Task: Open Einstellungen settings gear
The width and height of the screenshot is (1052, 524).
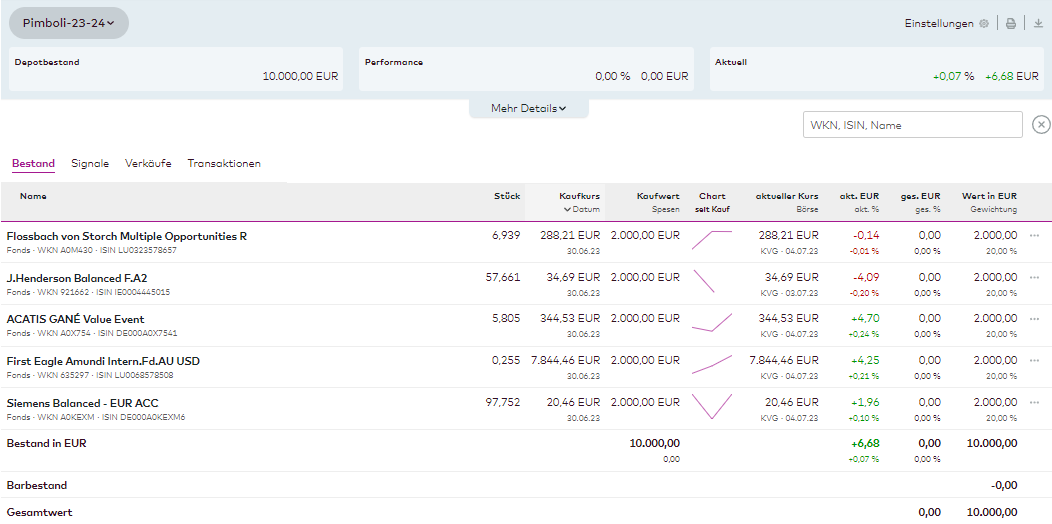Action: tap(984, 23)
